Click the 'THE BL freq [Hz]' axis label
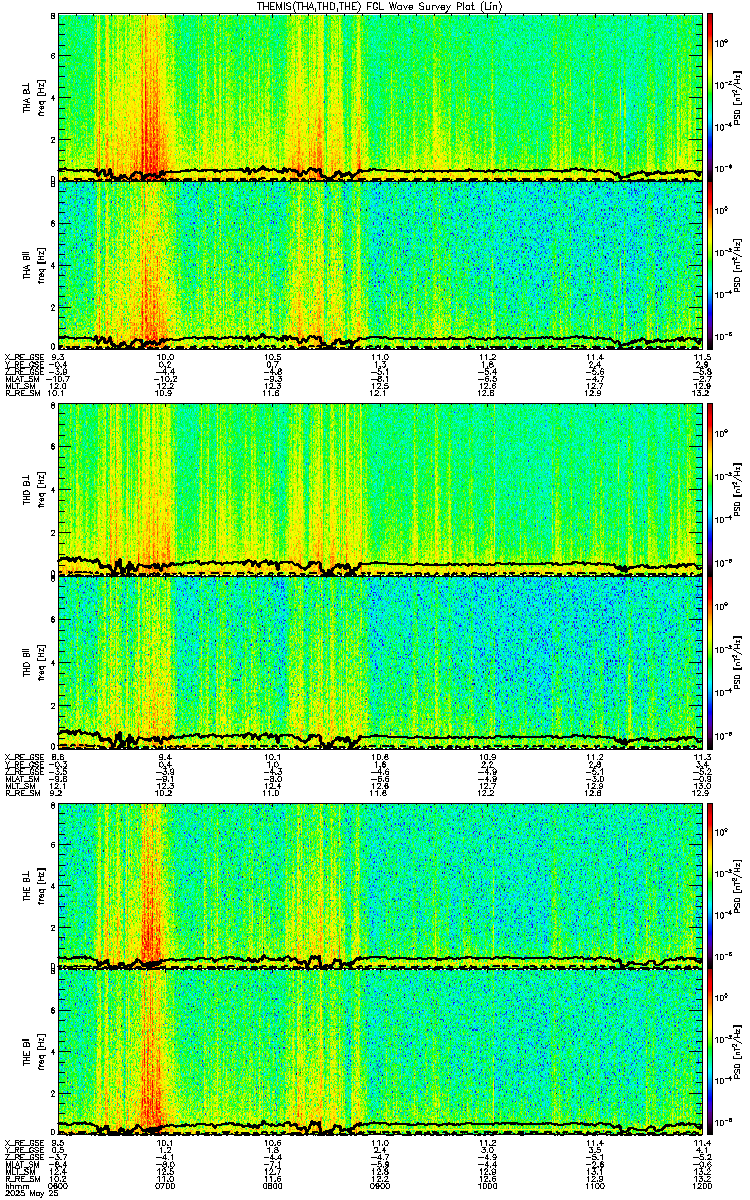Image resolution: width=750 pixels, height=1200 pixels. pyautogui.click(x=33, y=885)
